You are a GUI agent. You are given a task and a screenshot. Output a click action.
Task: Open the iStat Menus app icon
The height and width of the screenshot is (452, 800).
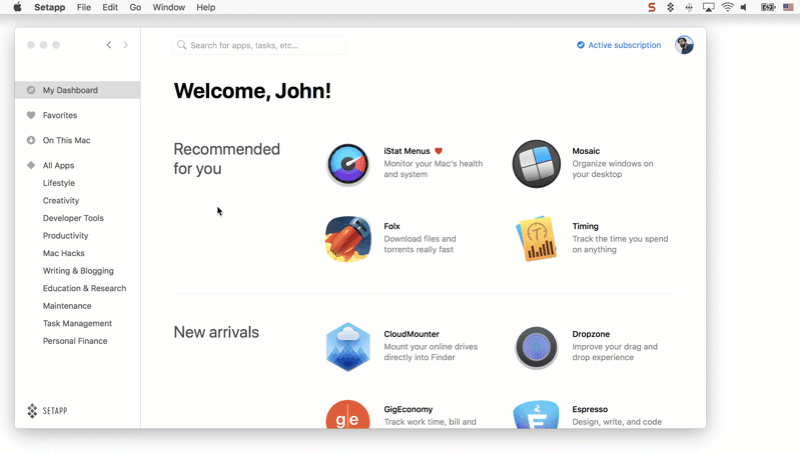348,164
